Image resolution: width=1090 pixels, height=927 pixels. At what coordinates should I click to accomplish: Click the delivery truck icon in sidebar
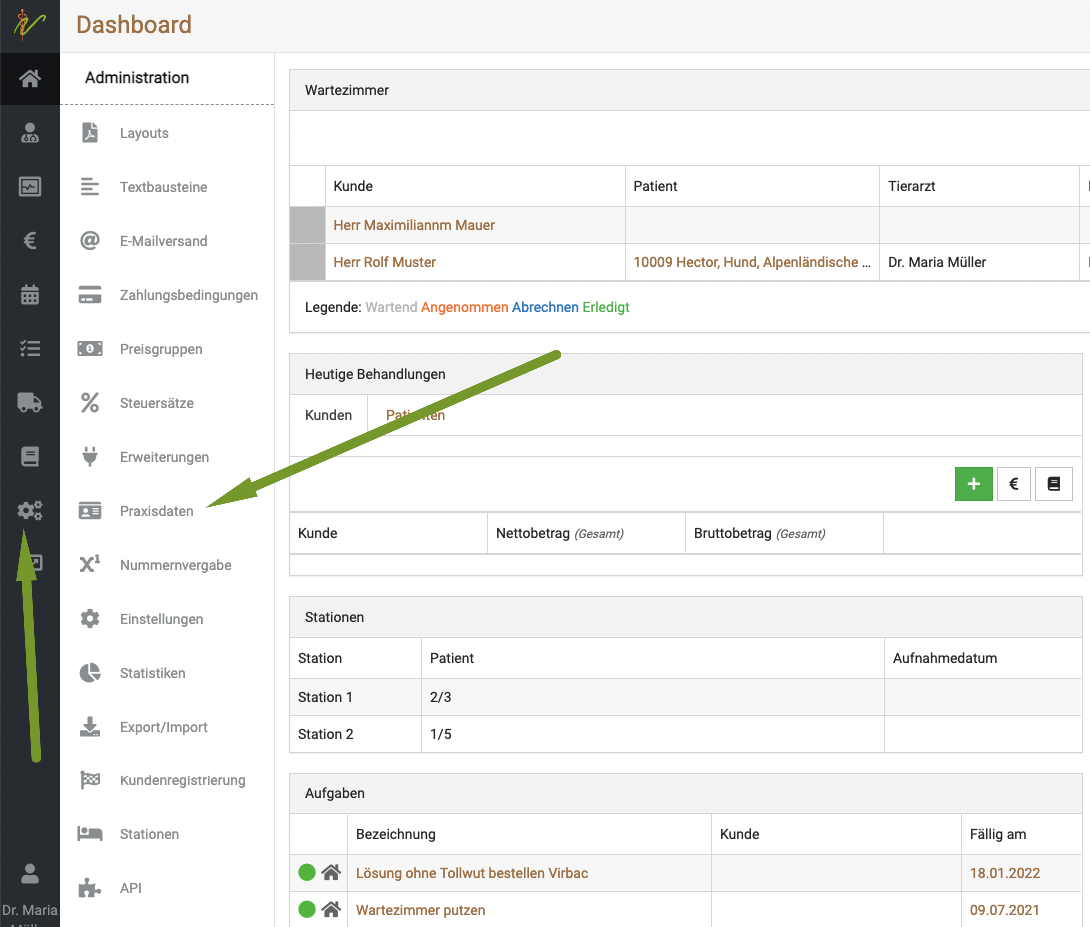click(x=30, y=403)
